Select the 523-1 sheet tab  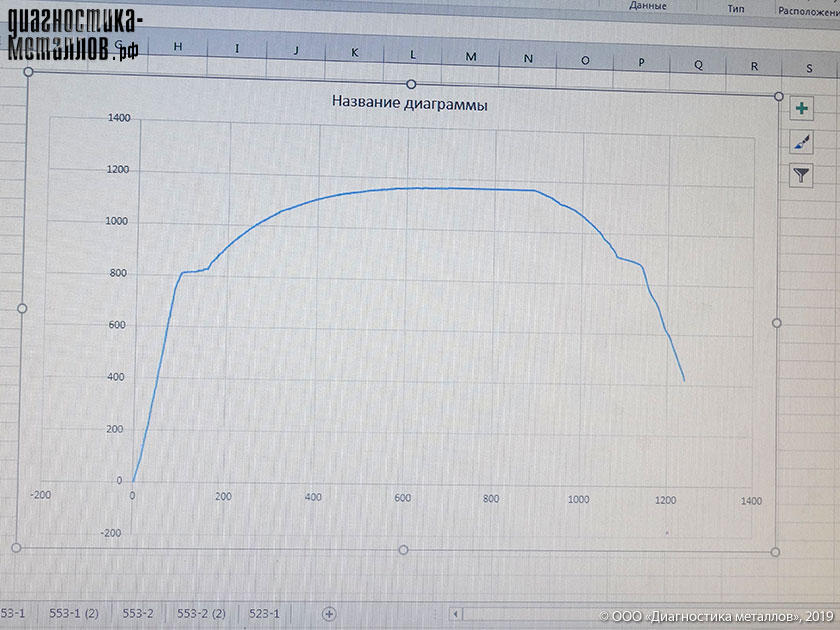(x=264, y=613)
